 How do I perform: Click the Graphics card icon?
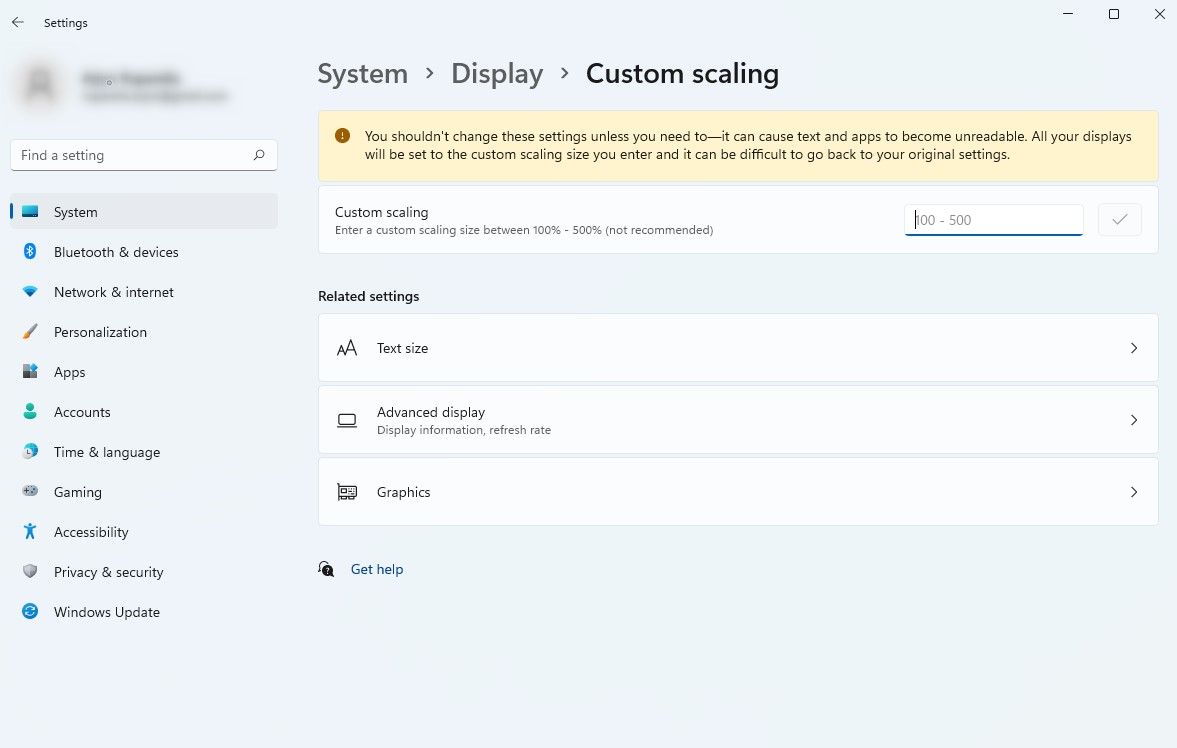point(347,492)
